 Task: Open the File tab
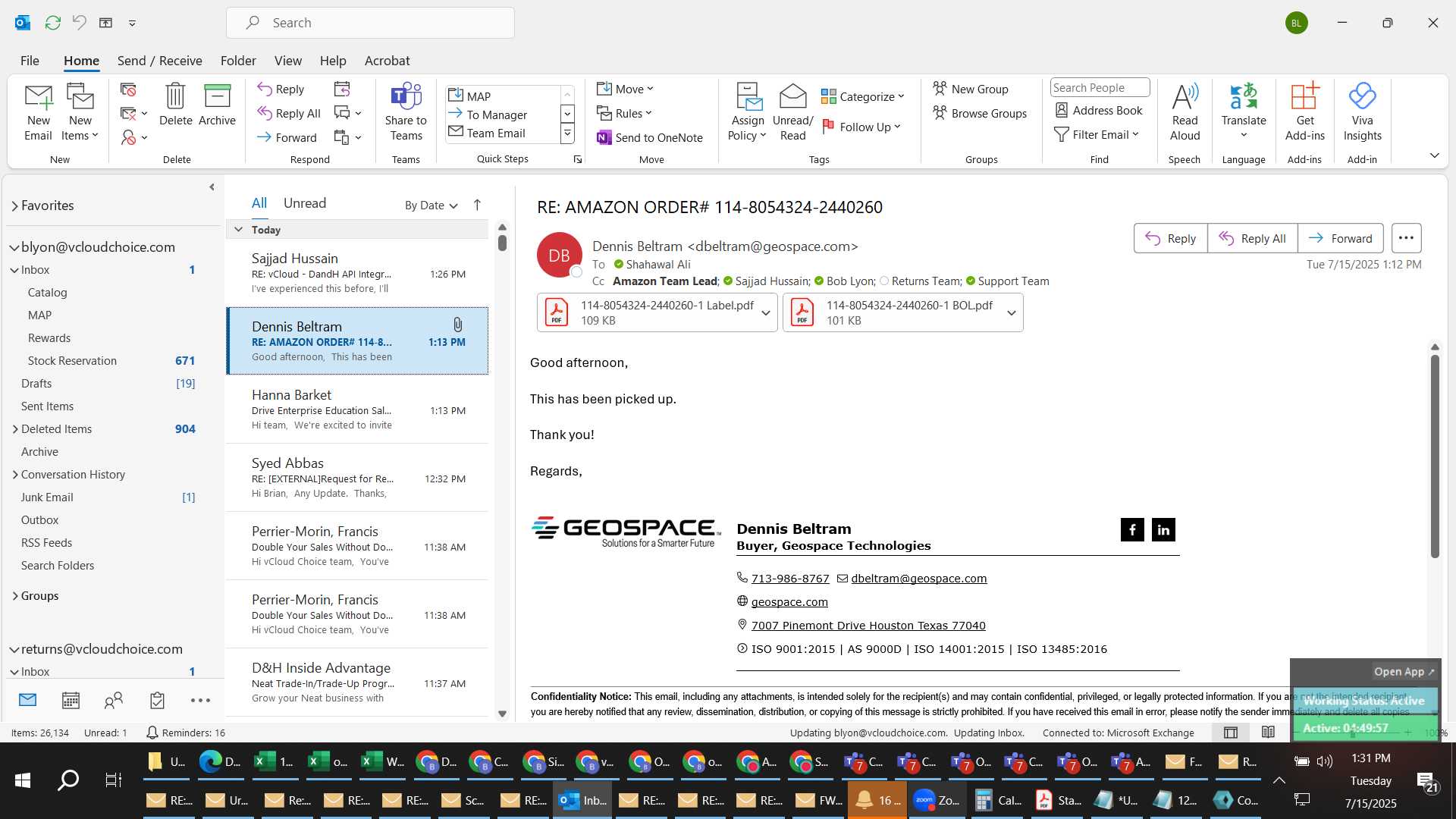coord(30,61)
